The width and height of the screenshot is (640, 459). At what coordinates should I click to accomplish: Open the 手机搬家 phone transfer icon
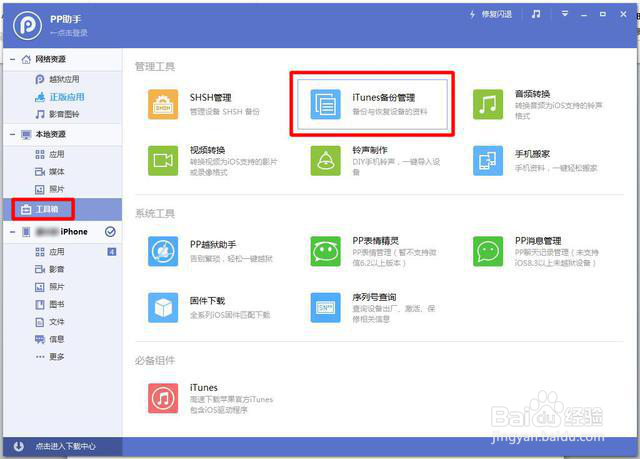pos(488,161)
